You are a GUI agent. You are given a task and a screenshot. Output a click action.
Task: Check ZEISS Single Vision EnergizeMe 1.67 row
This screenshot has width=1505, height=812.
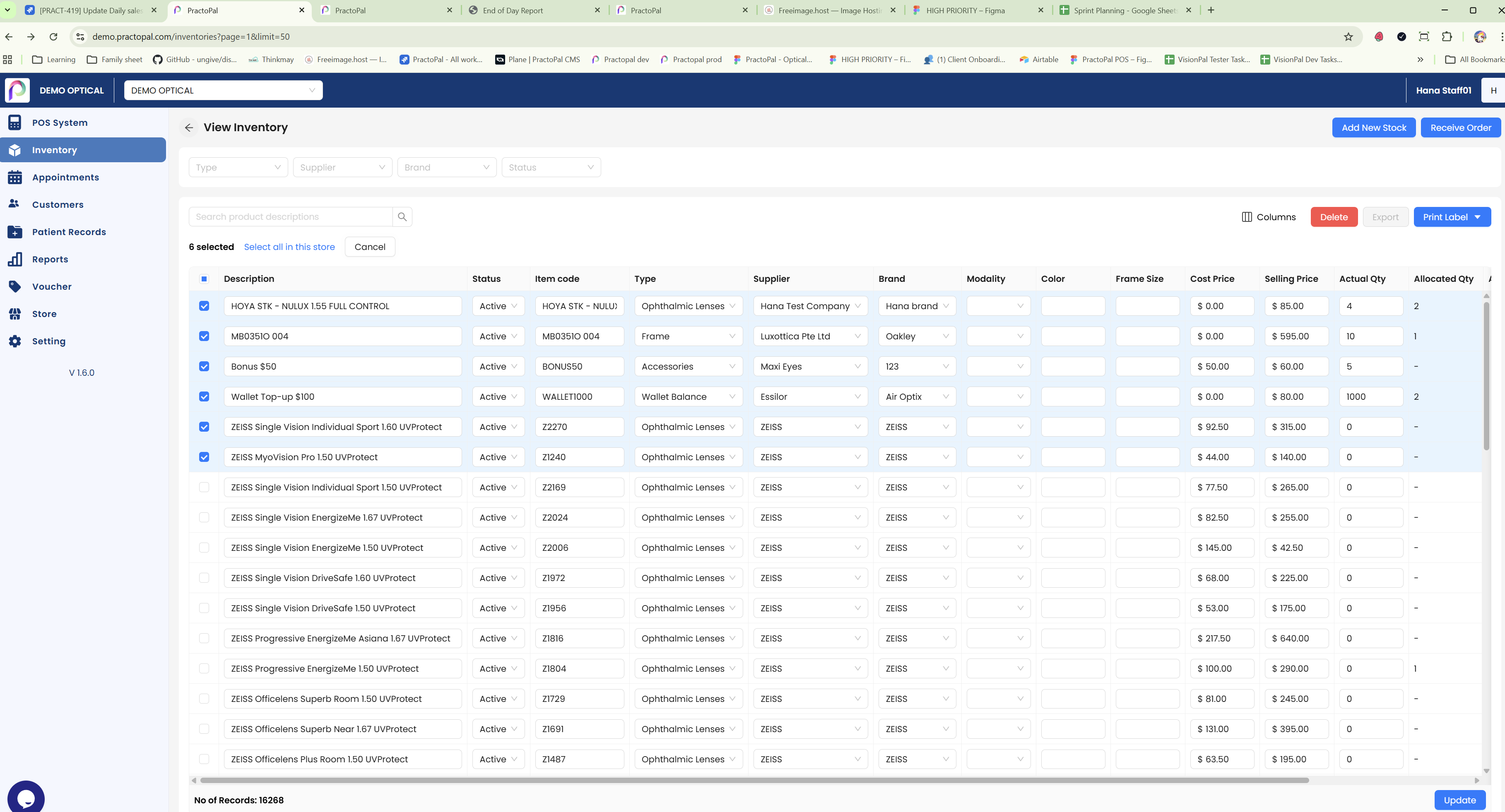[204, 518]
